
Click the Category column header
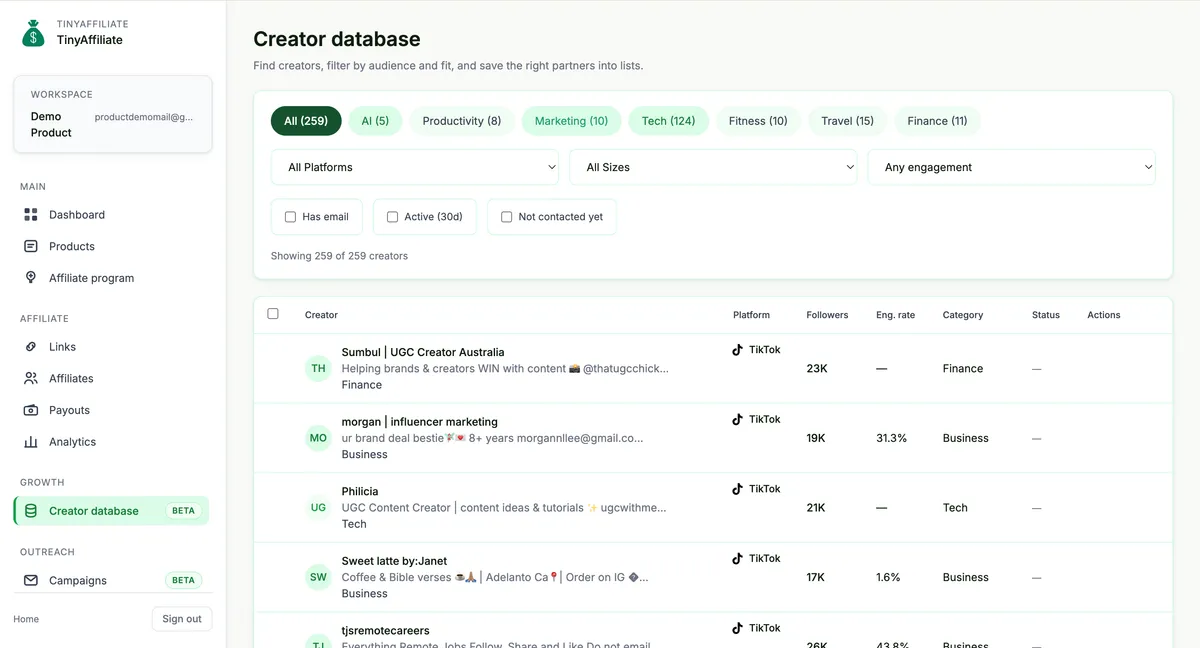(x=963, y=315)
